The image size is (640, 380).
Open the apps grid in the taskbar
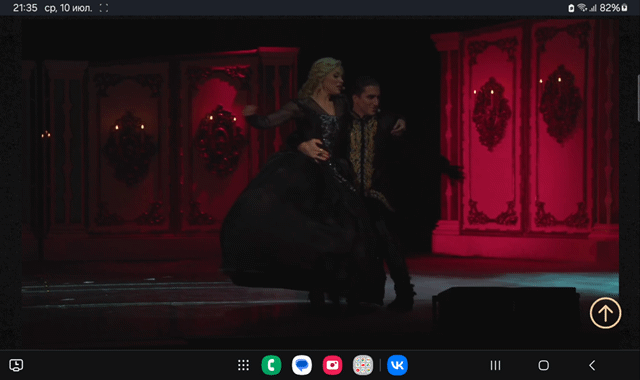243,365
